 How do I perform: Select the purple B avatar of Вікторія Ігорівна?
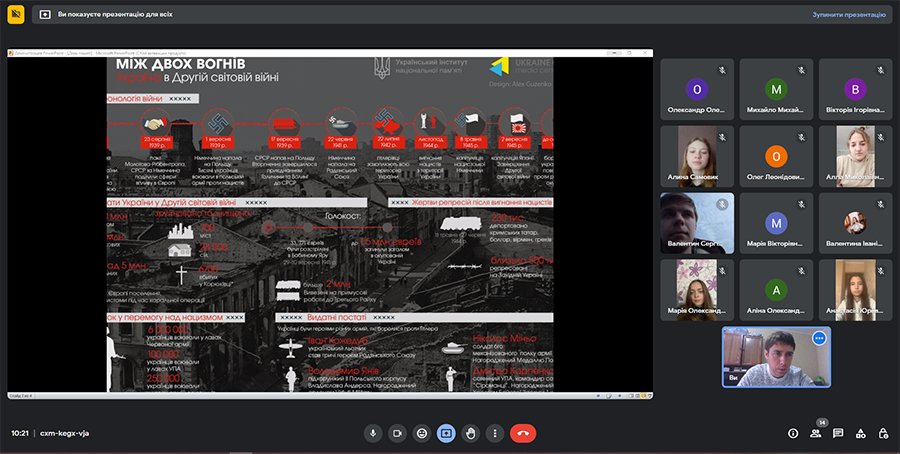pos(855,90)
